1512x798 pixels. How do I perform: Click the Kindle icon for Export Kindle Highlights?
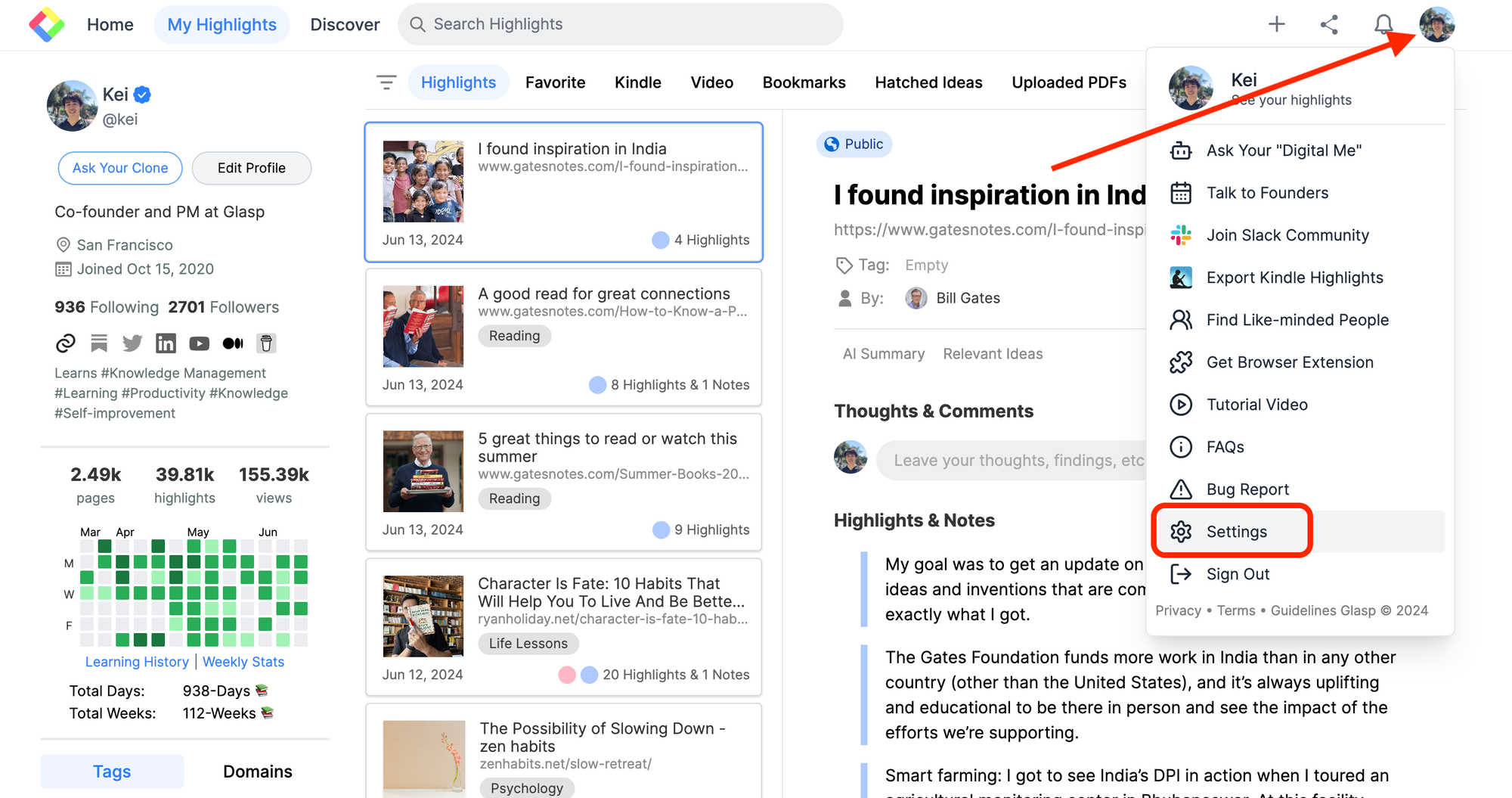pos(1181,278)
